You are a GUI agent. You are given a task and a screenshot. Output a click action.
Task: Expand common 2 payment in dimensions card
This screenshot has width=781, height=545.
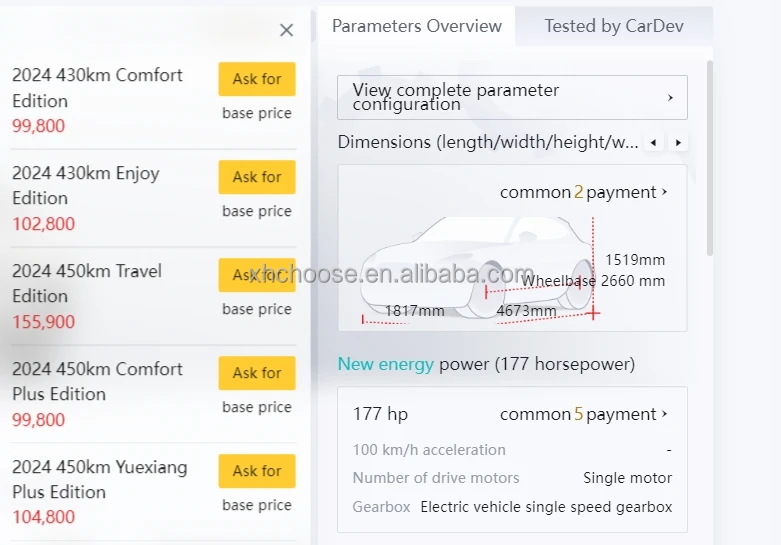click(x=583, y=192)
